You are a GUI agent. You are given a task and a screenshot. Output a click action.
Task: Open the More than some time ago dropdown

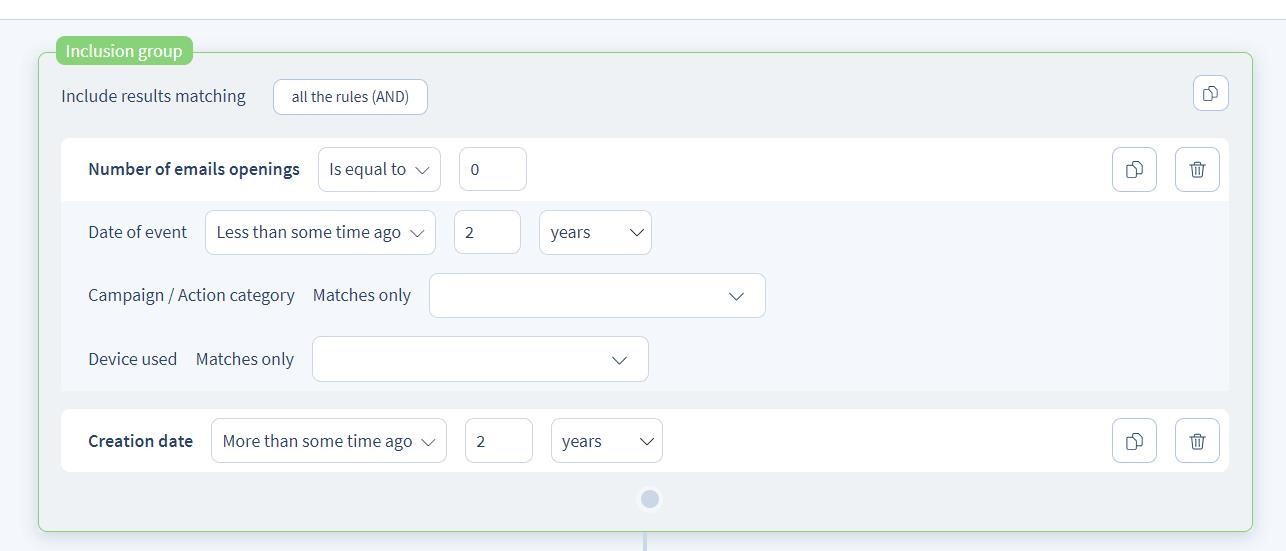(x=329, y=441)
